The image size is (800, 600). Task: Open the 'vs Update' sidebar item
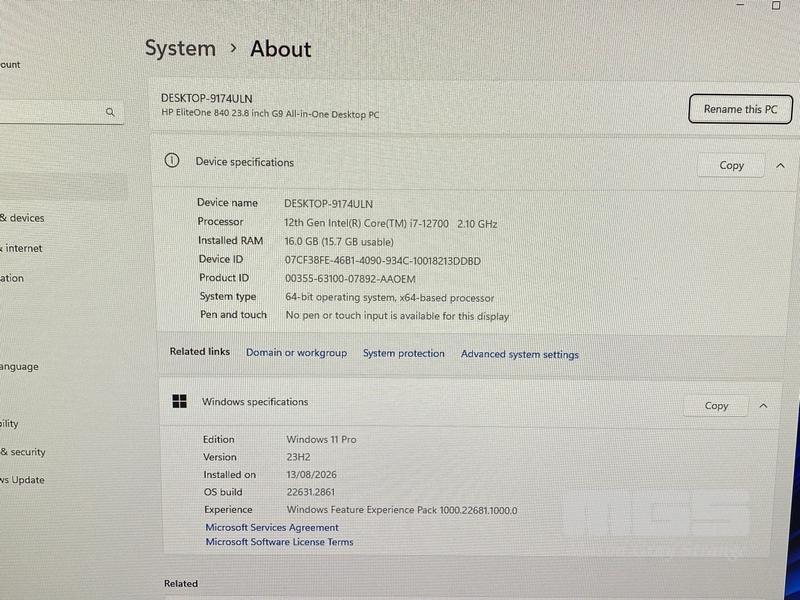(x=22, y=480)
